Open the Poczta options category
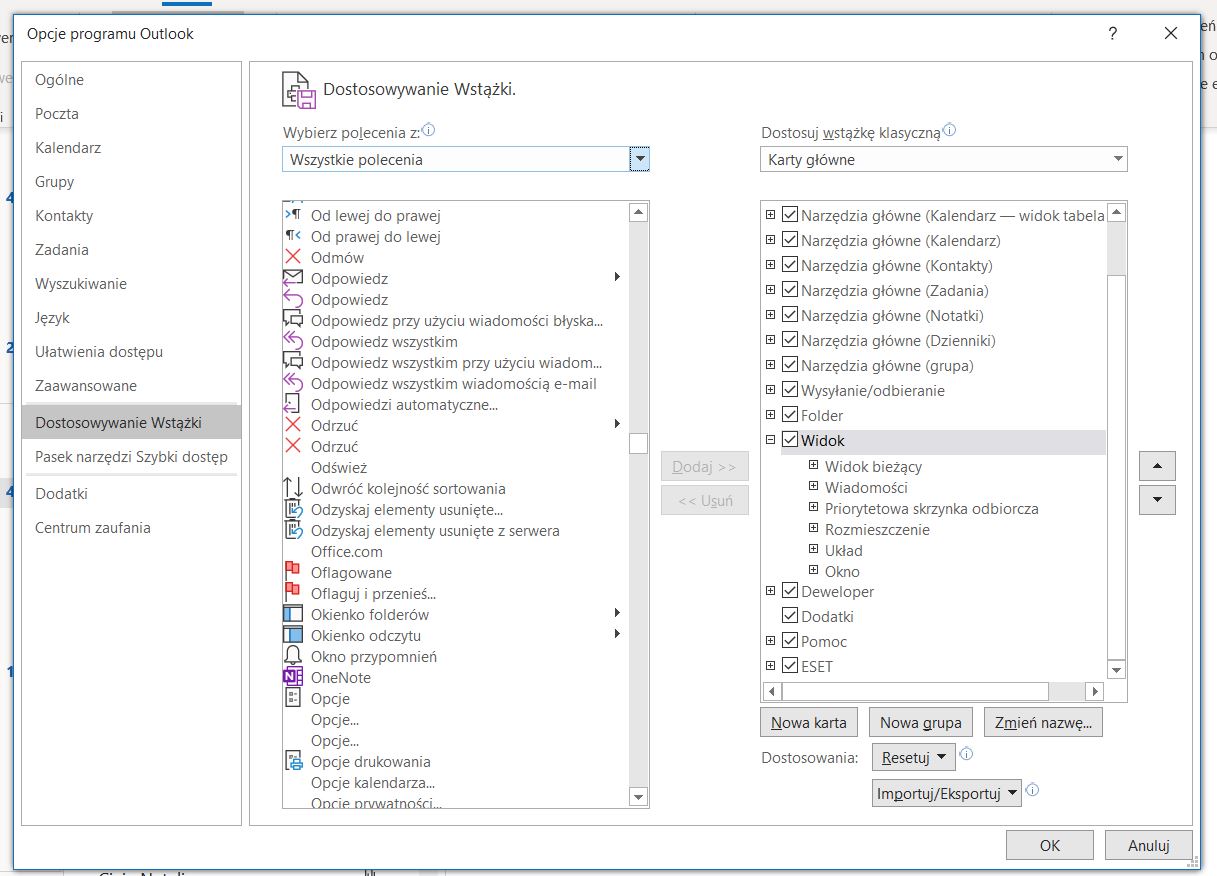 (131, 114)
